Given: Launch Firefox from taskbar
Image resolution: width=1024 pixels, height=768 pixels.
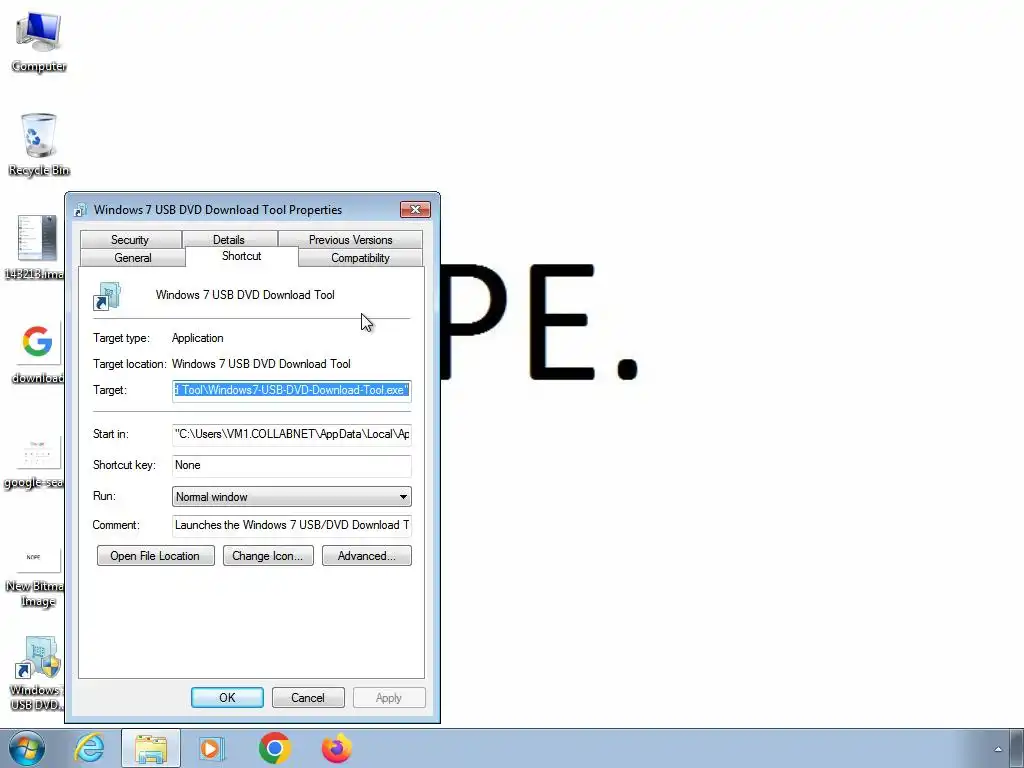Looking at the screenshot, I should coord(336,748).
